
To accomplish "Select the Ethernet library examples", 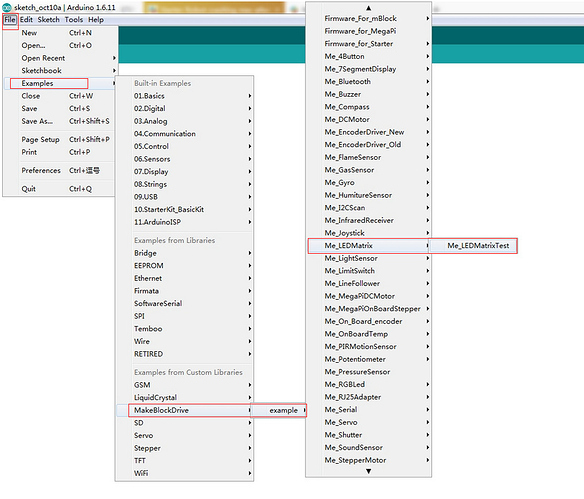I will (185, 279).
